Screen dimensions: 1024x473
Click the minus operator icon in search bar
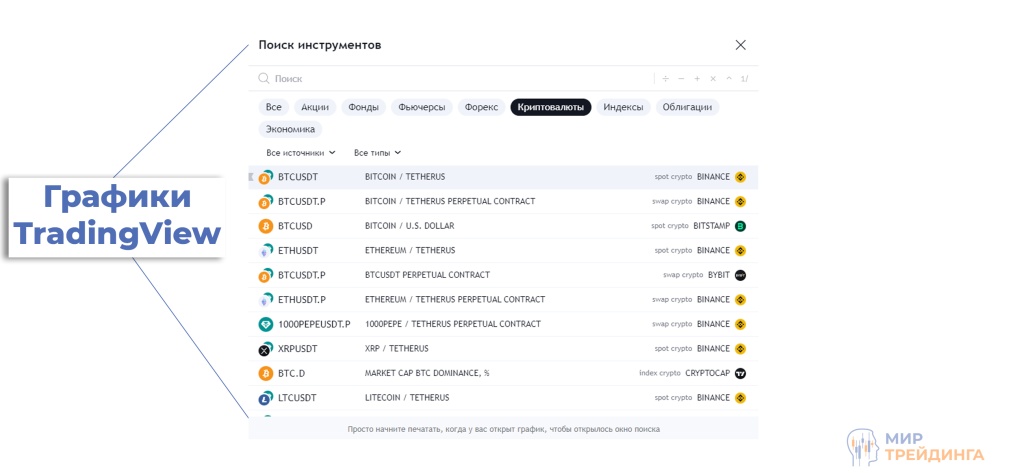coord(681,78)
